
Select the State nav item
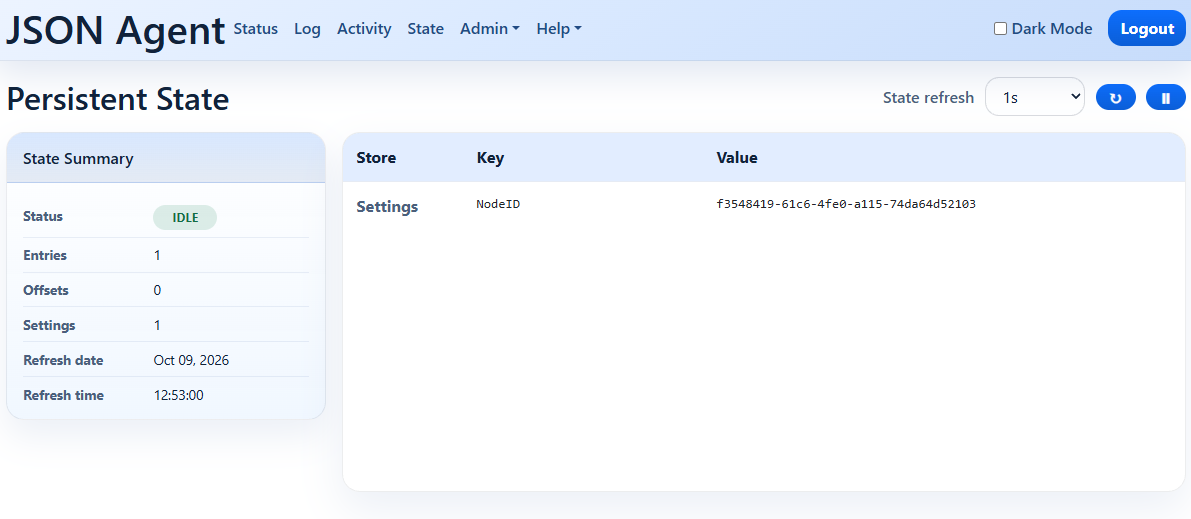[x=425, y=29]
